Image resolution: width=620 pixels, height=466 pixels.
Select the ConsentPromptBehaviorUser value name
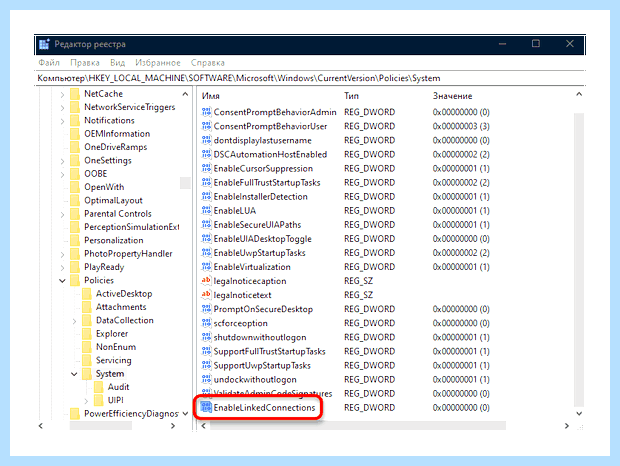pyautogui.click(x=270, y=126)
